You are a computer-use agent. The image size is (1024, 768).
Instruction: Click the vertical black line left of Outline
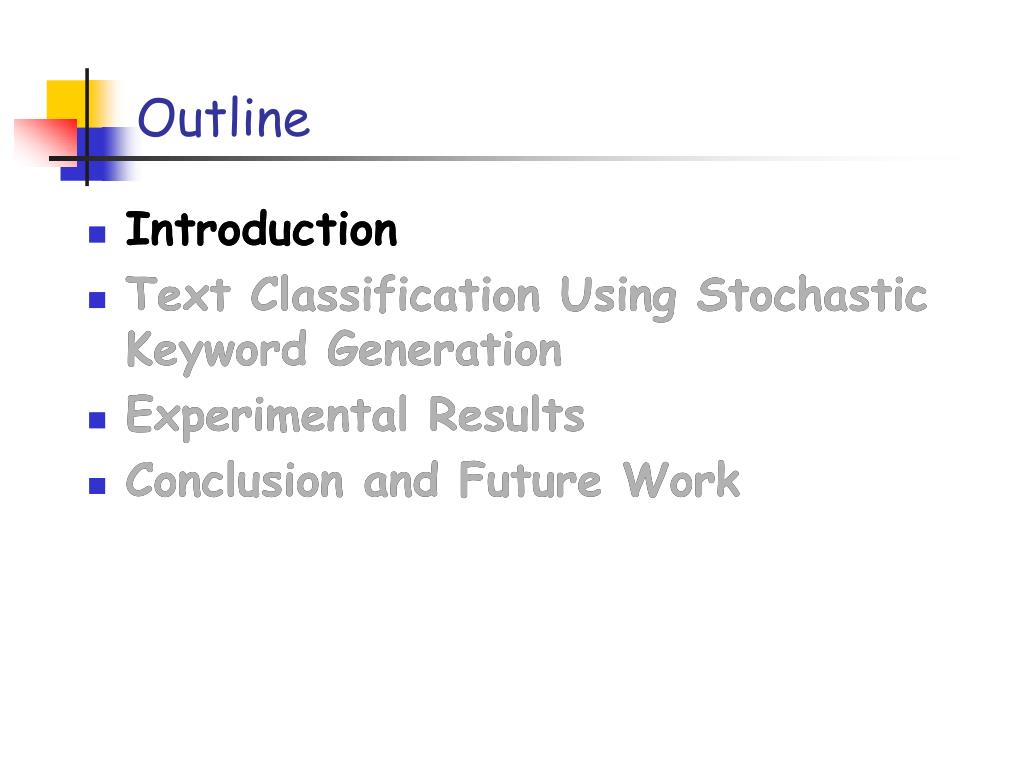[87, 127]
